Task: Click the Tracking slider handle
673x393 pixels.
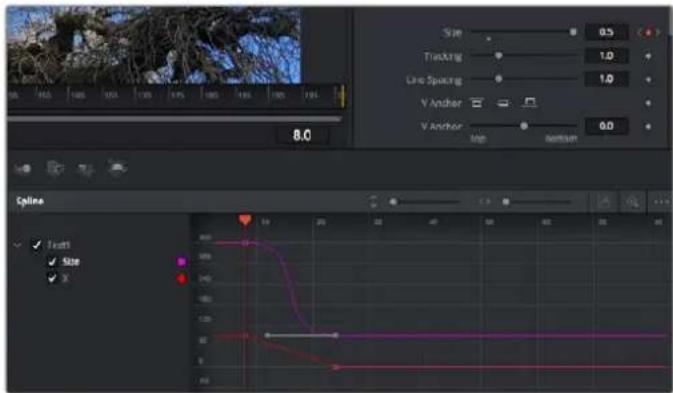Action: (498, 55)
